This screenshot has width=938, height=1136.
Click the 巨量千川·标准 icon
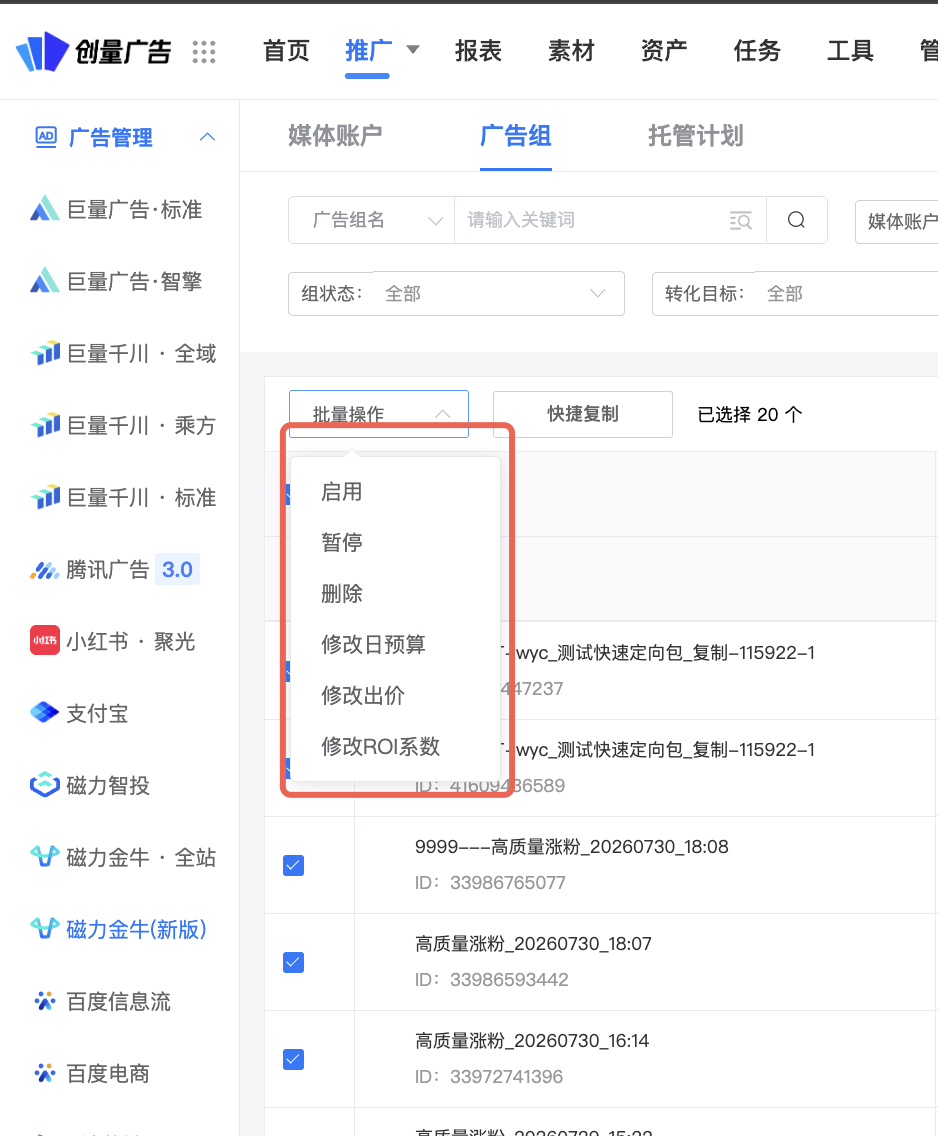(45, 497)
